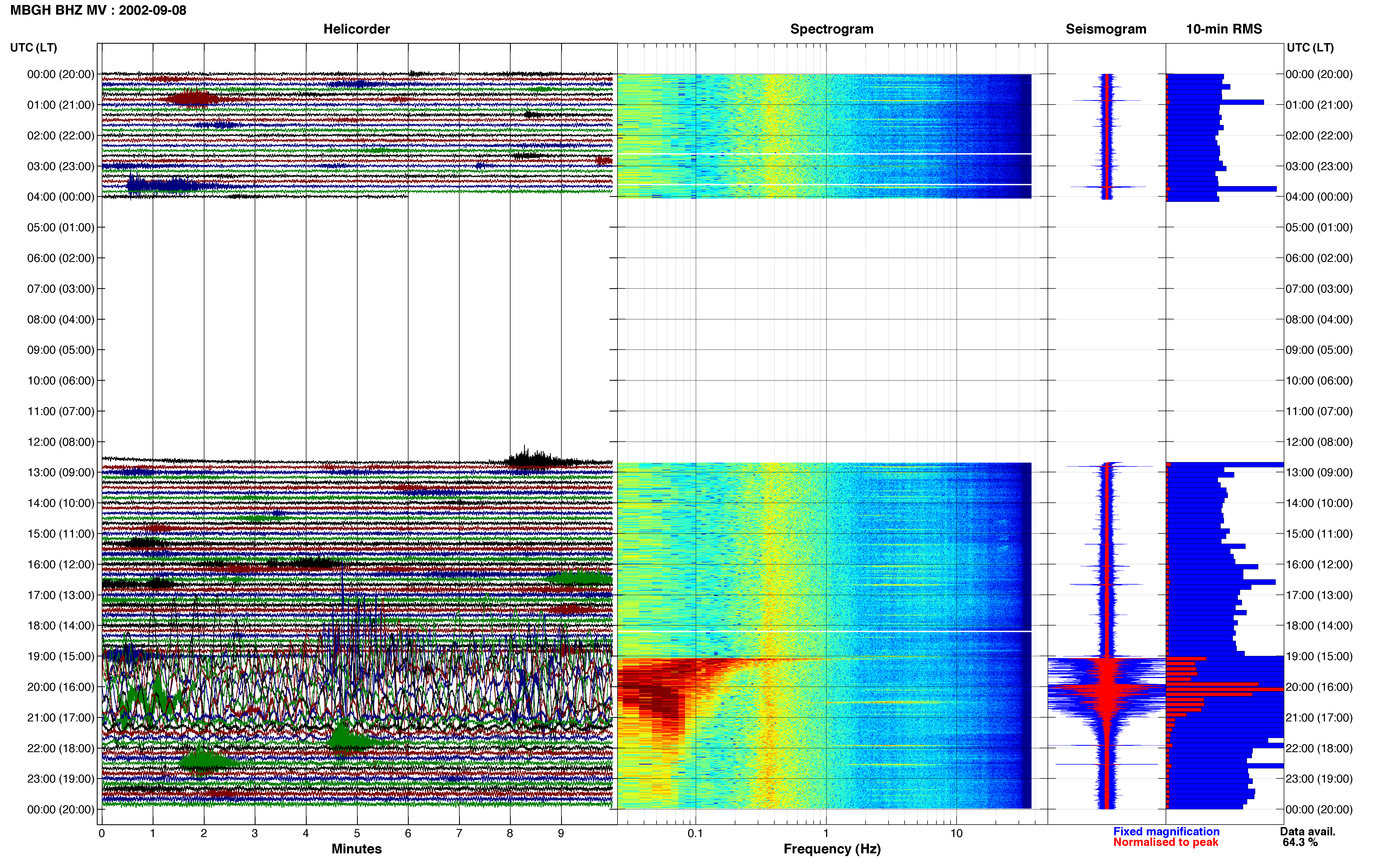This screenshot has height=868, width=1388.
Task: Click the longest RMS bar near 03:40
Action: [1221, 189]
